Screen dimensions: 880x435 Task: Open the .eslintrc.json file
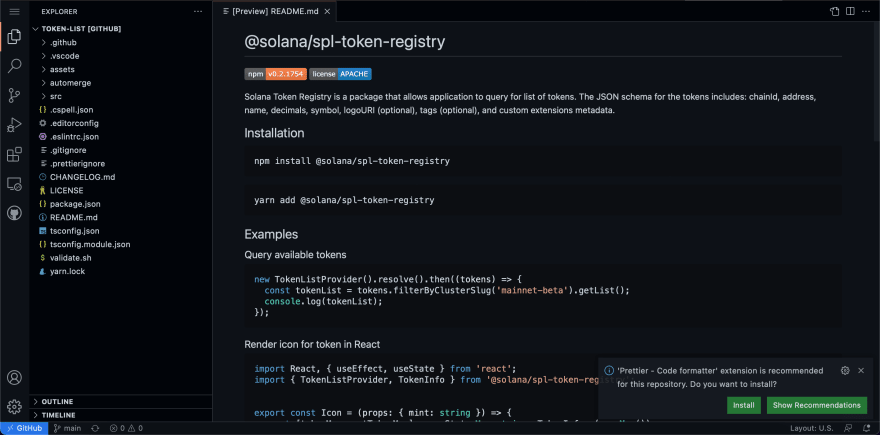(121, 137)
